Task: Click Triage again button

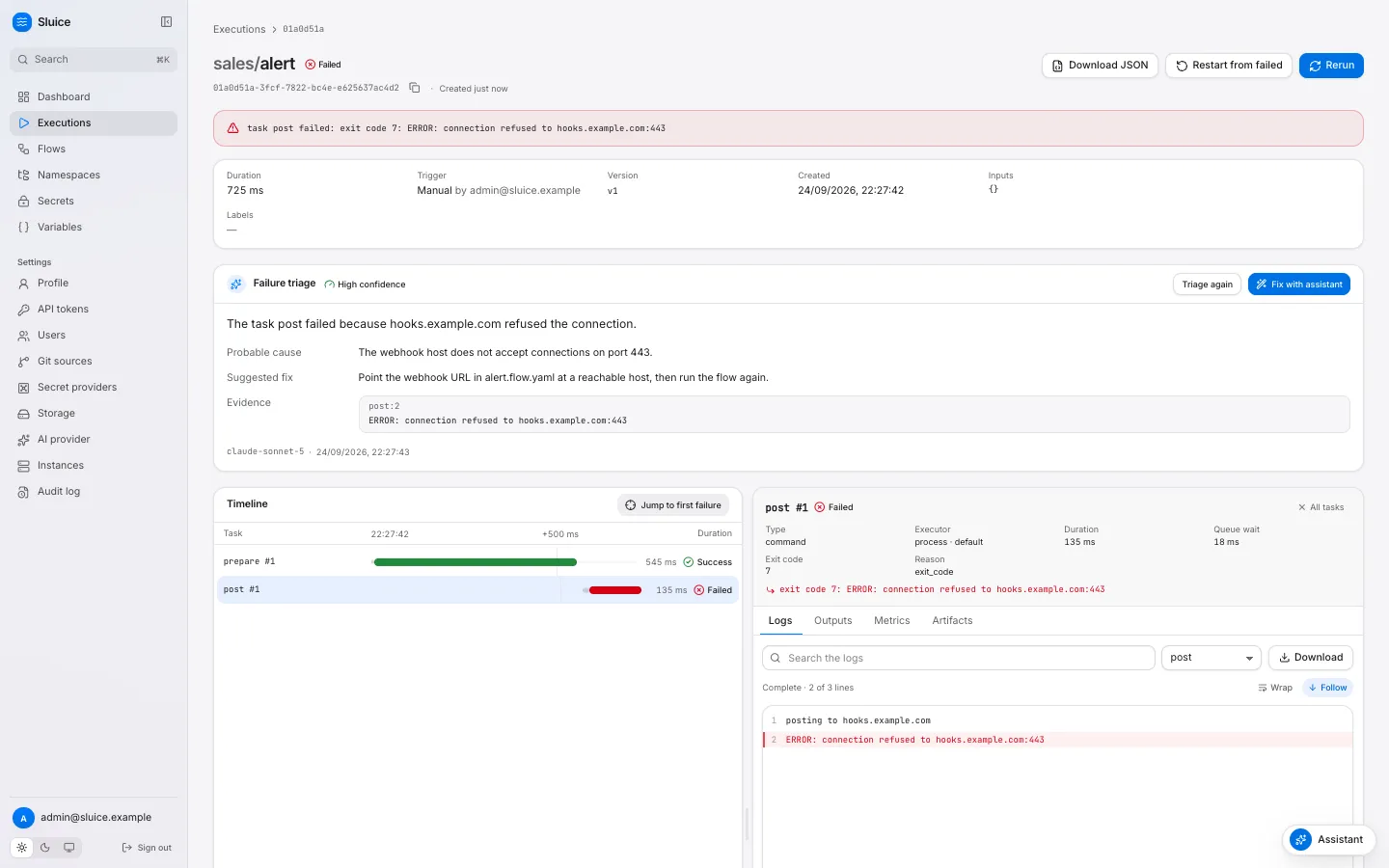Action: (x=1207, y=284)
